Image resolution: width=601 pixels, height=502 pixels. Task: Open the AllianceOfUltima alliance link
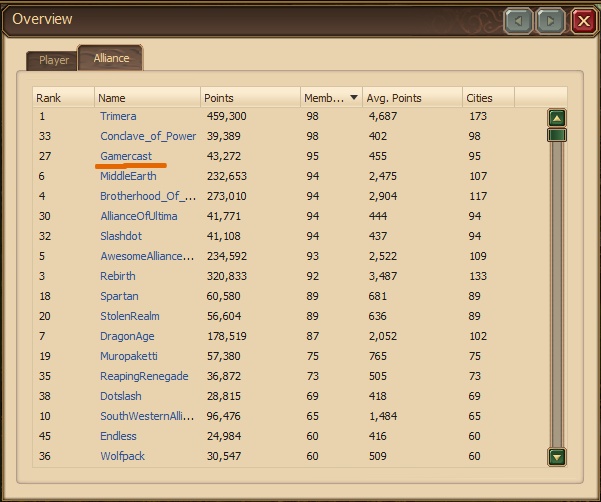139,216
